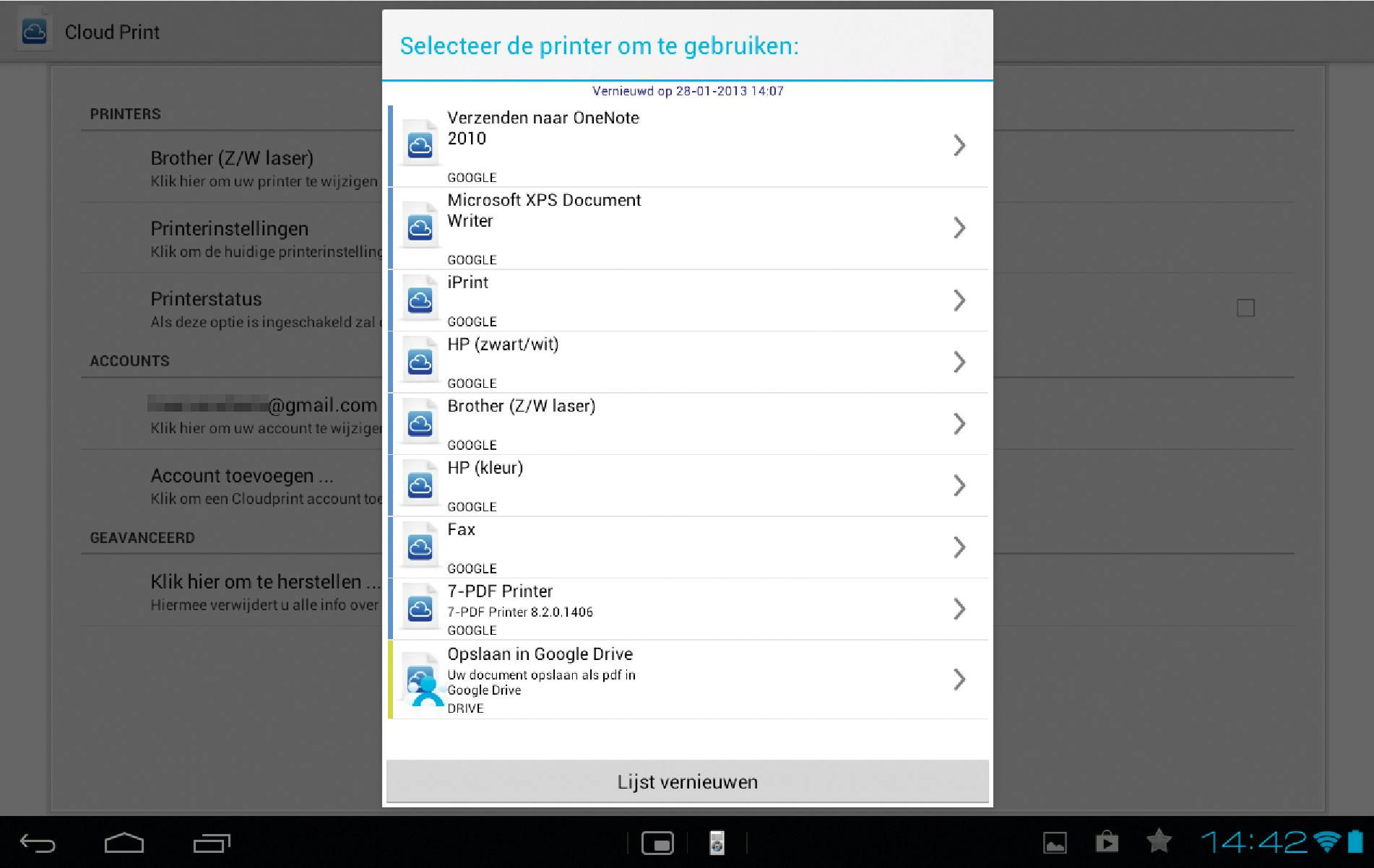Open chevron for 7-PDF Printer

pos(959,609)
